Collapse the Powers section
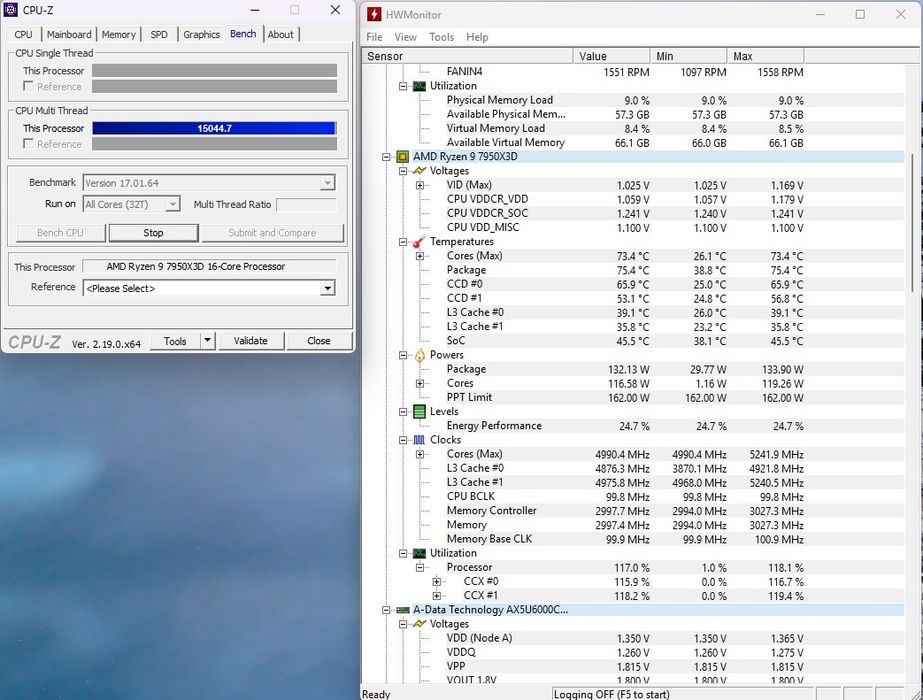The image size is (923, 700). (x=403, y=356)
